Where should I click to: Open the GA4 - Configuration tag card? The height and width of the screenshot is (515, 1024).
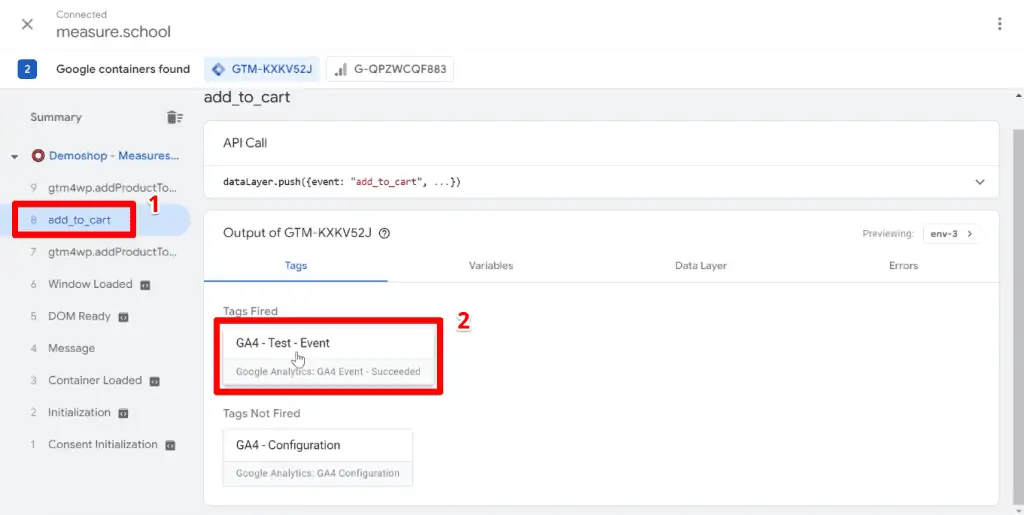[x=317, y=457]
